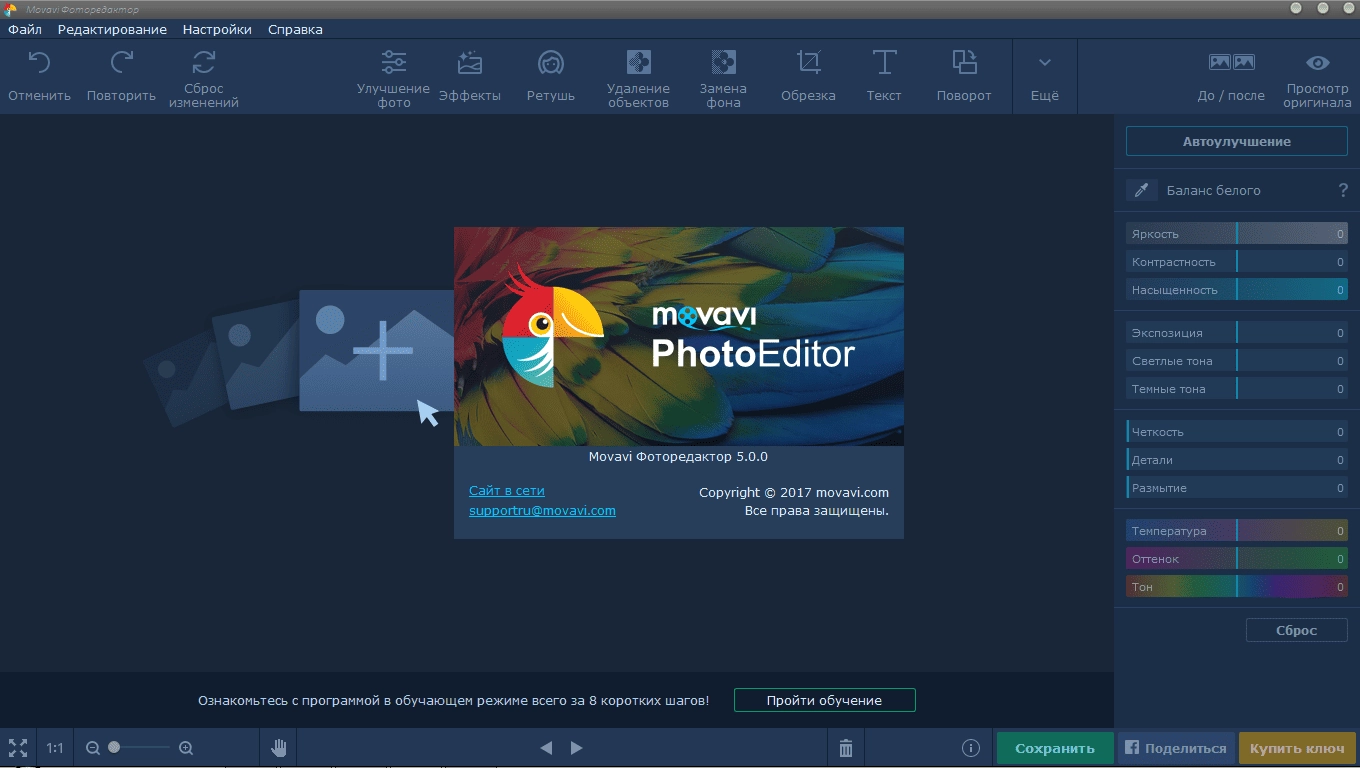This screenshot has height=768, width=1360.
Task: Click the add-image placeholder with plus
Action: click(376, 351)
